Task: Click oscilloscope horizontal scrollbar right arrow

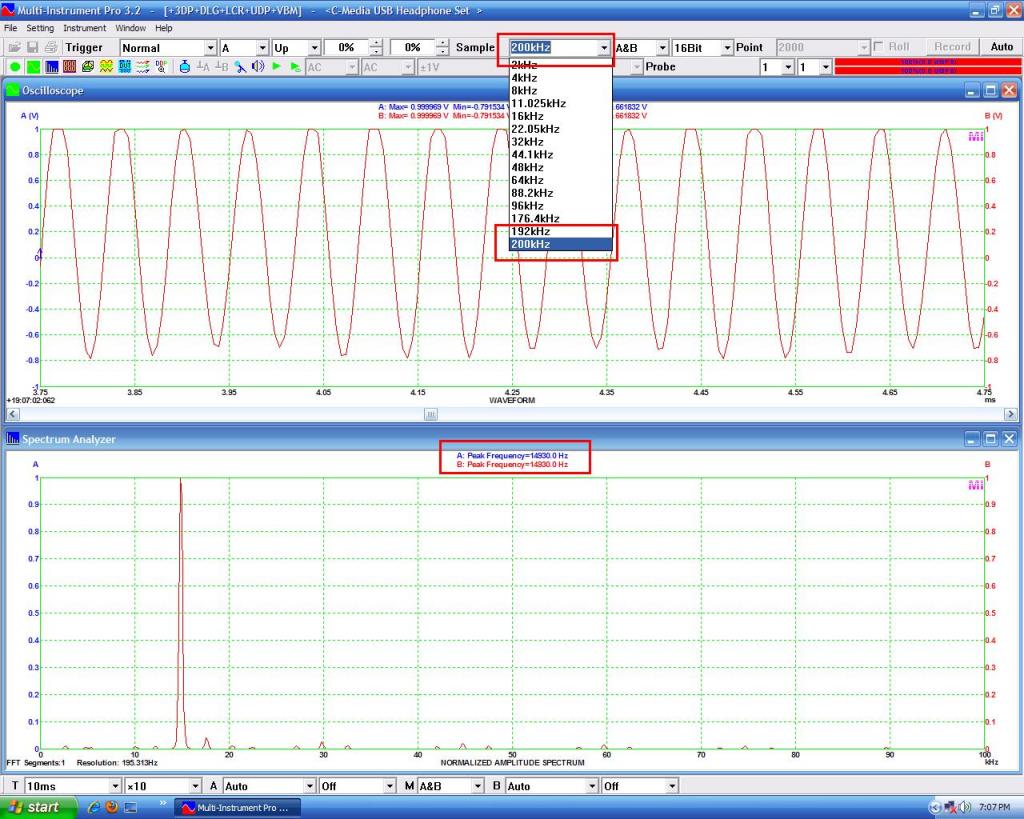Action: [x=1010, y=414]
